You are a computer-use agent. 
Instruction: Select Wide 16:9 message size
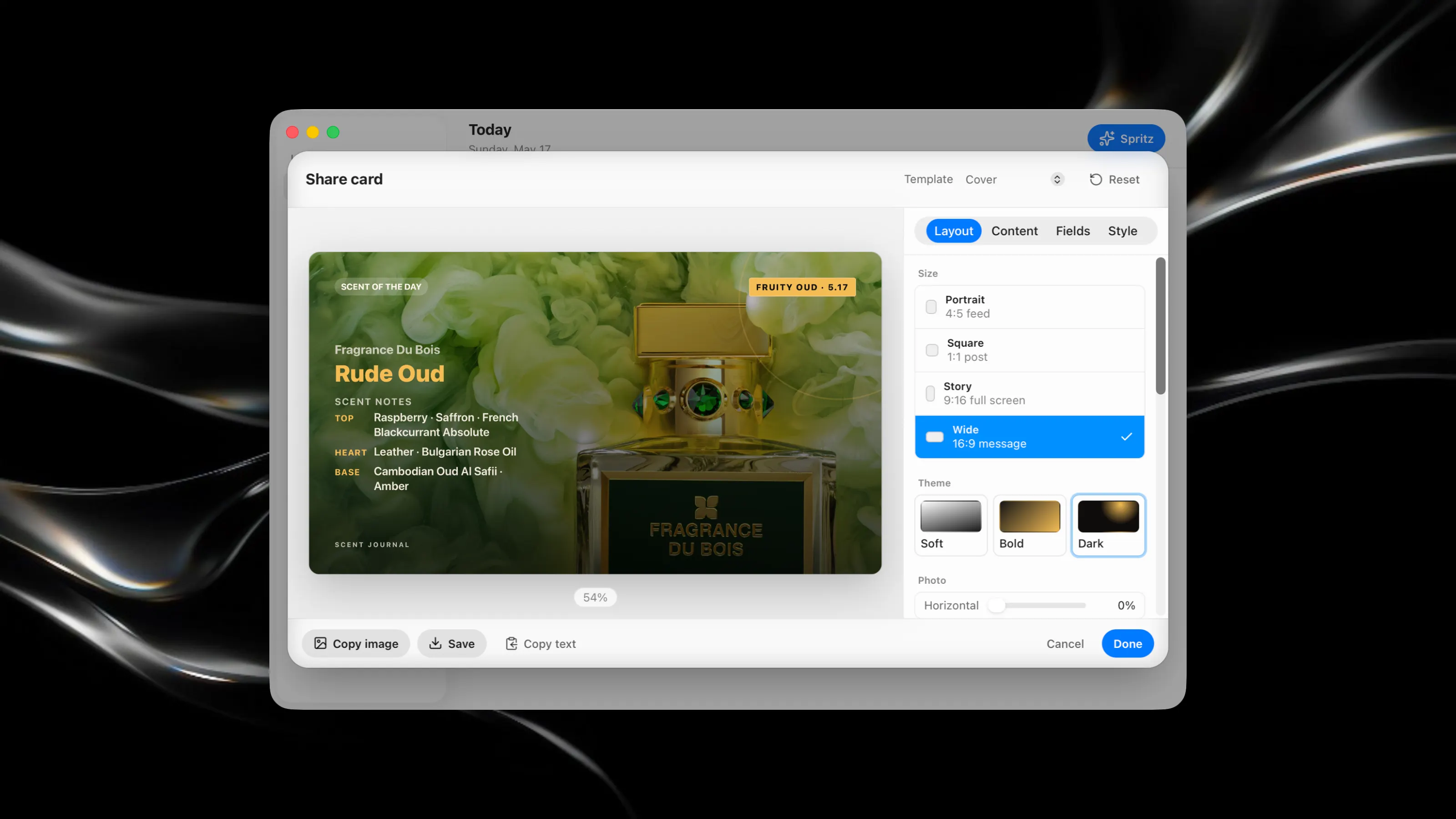coord(1029,437)
